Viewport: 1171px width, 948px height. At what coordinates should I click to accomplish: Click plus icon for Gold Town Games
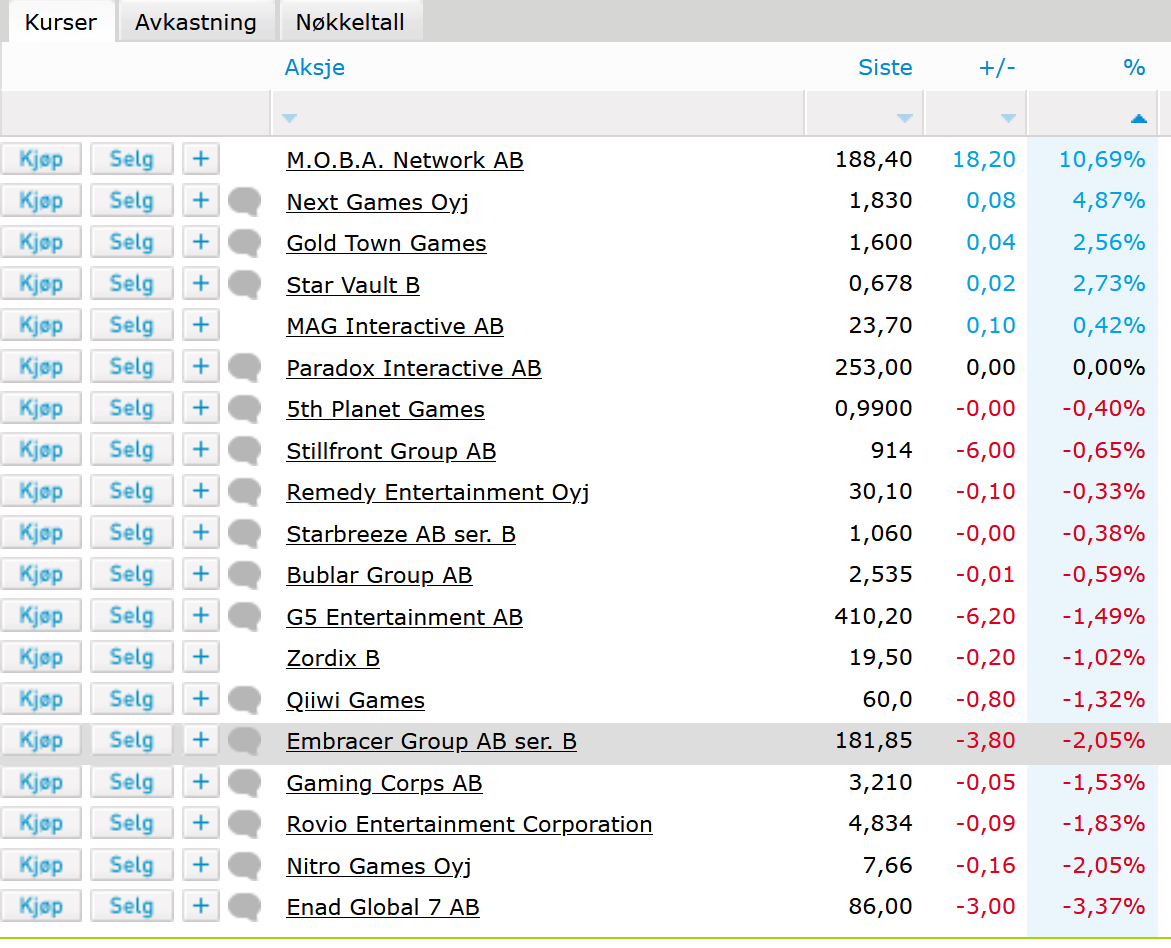201,242
